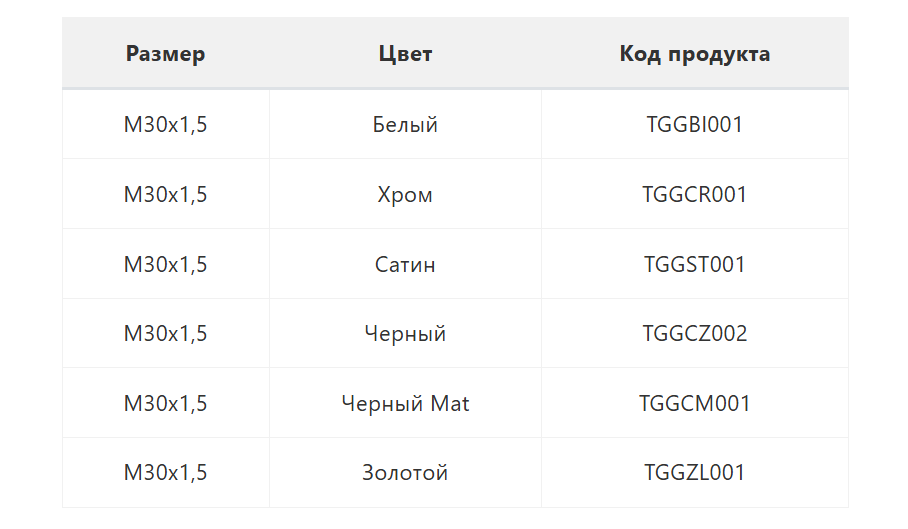Click M30x1,5 size in Золотой row
Image resolution: width=908 pixels, height=529 pixels.
coord(166,473)
